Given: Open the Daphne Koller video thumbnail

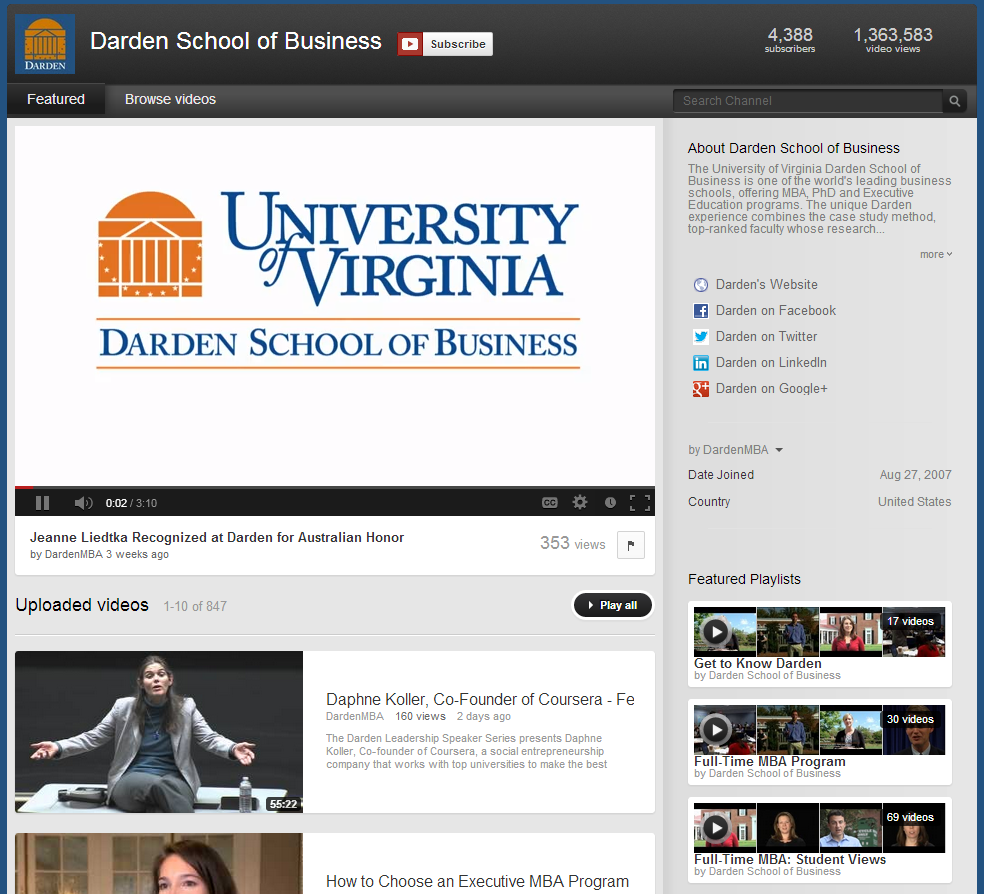Looking at the screenshot, I should pos(158,733).
